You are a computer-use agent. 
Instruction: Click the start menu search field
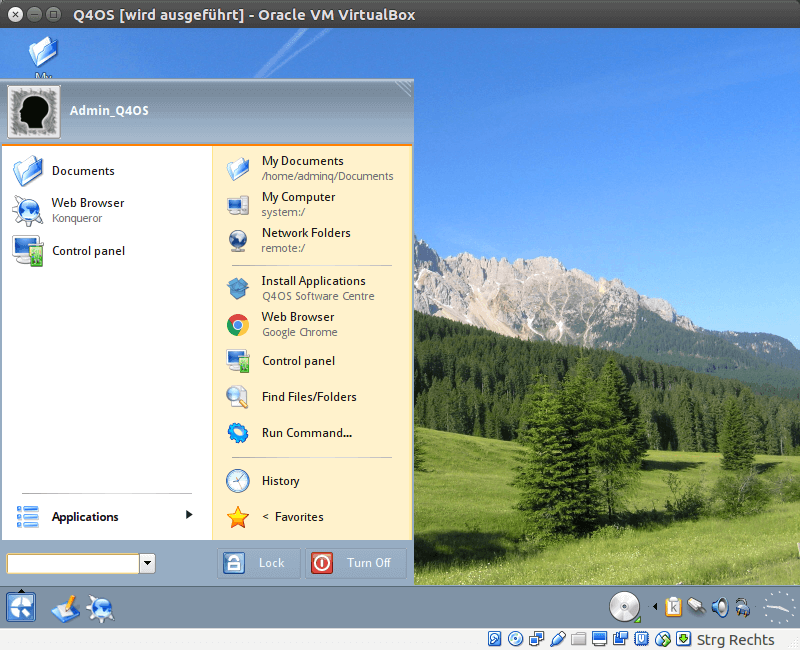(x=72, y=564)
